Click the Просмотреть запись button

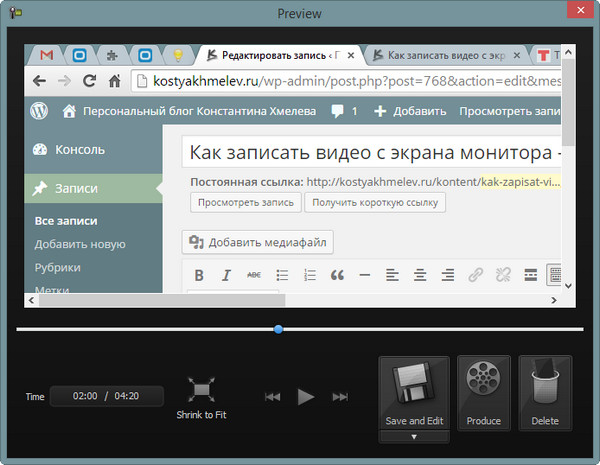coord(245,202)
